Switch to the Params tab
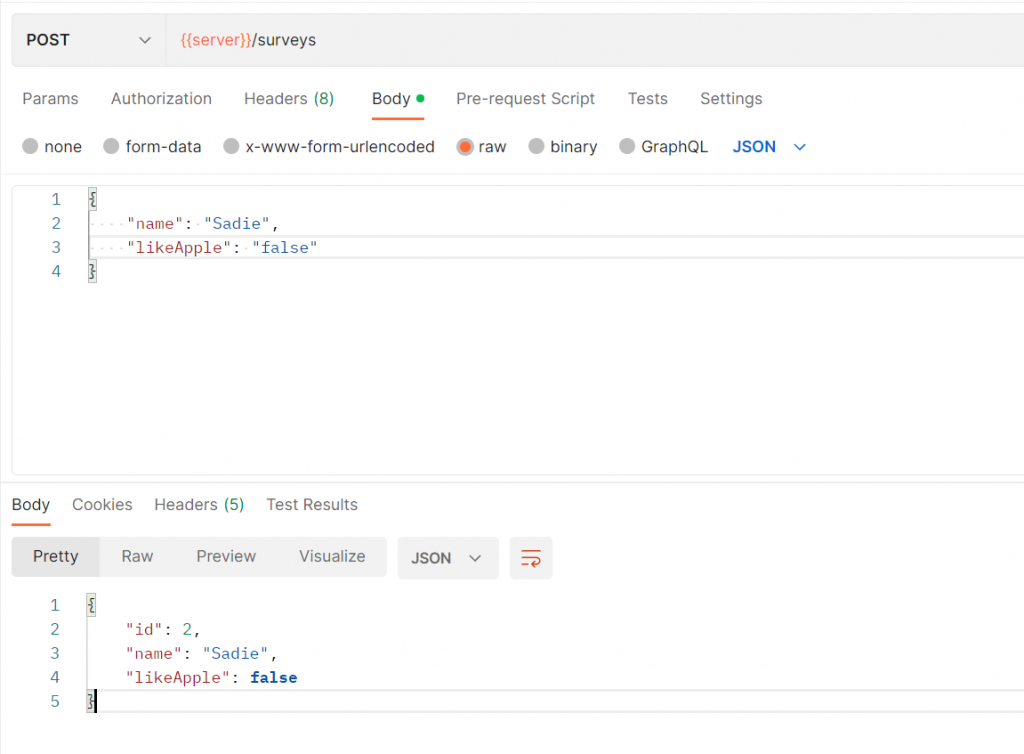Image resolution: width=1024 pixels, height=754 pixels. pos(50,99)
